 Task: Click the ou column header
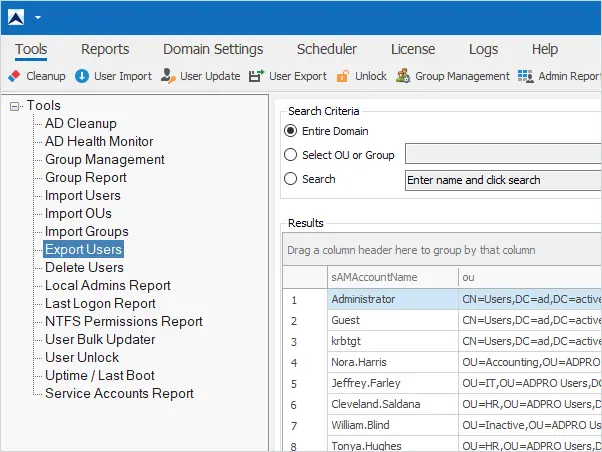click(530, 277)
